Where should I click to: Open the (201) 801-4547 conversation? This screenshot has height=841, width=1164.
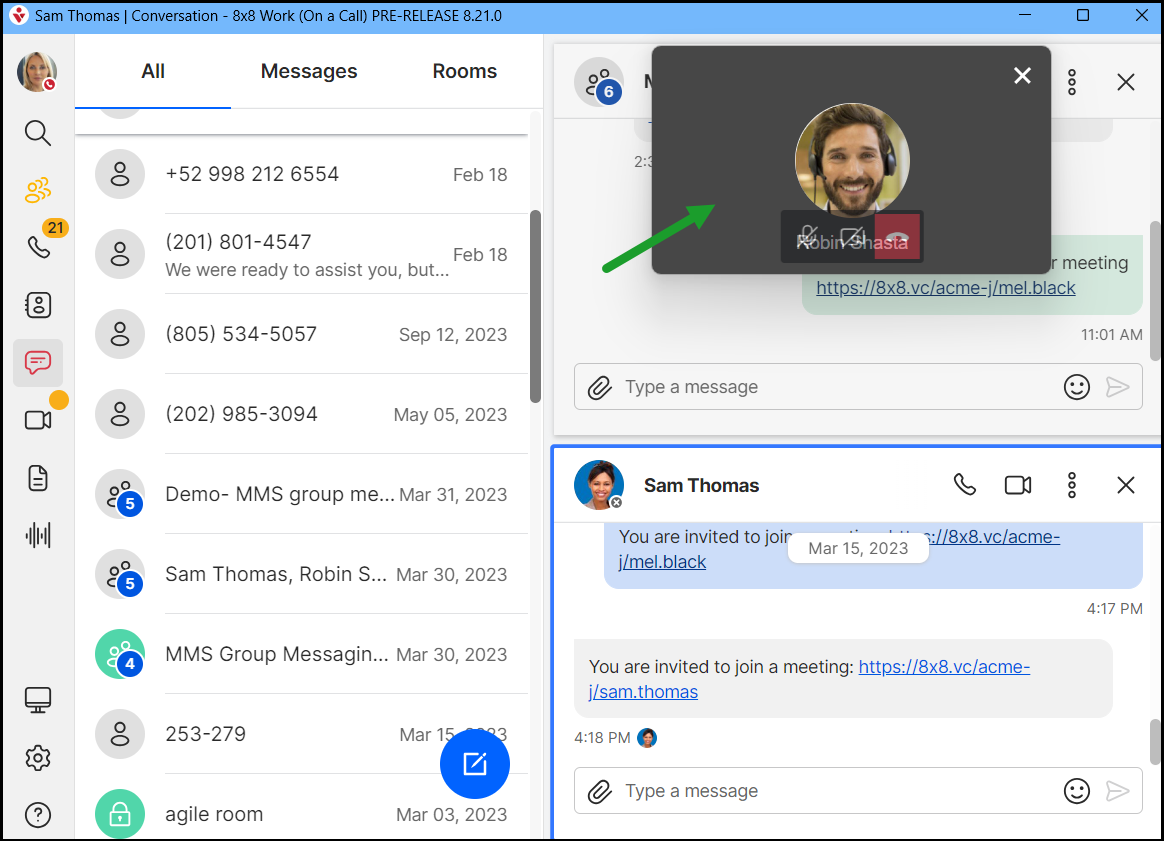(x=302, y=254)
